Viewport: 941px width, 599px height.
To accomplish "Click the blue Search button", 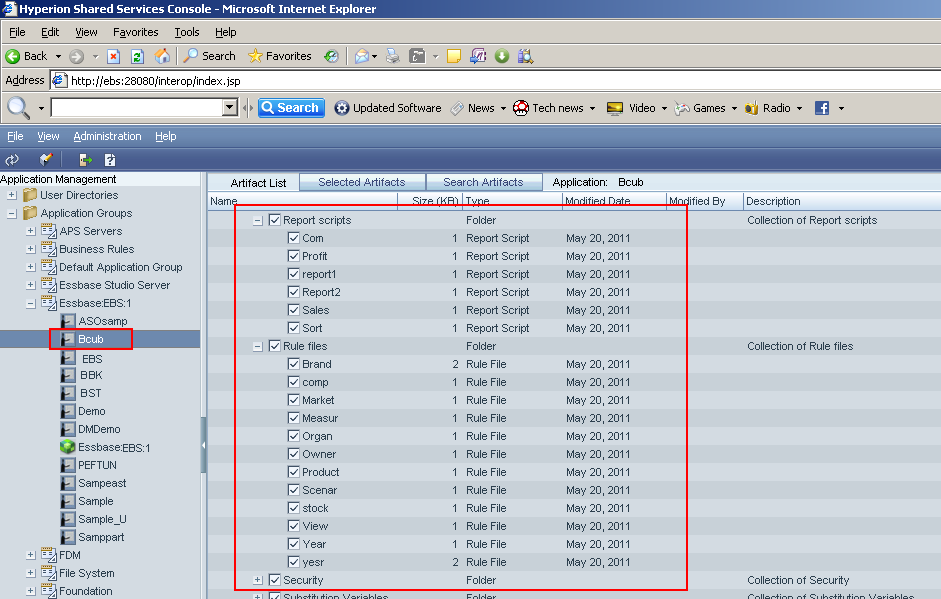I will coord(290,107).
